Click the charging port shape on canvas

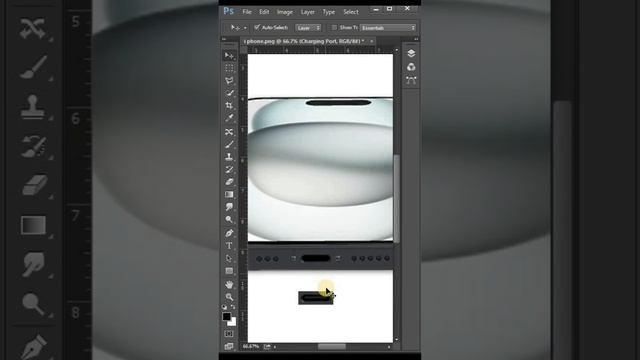[x=316, y=298]
